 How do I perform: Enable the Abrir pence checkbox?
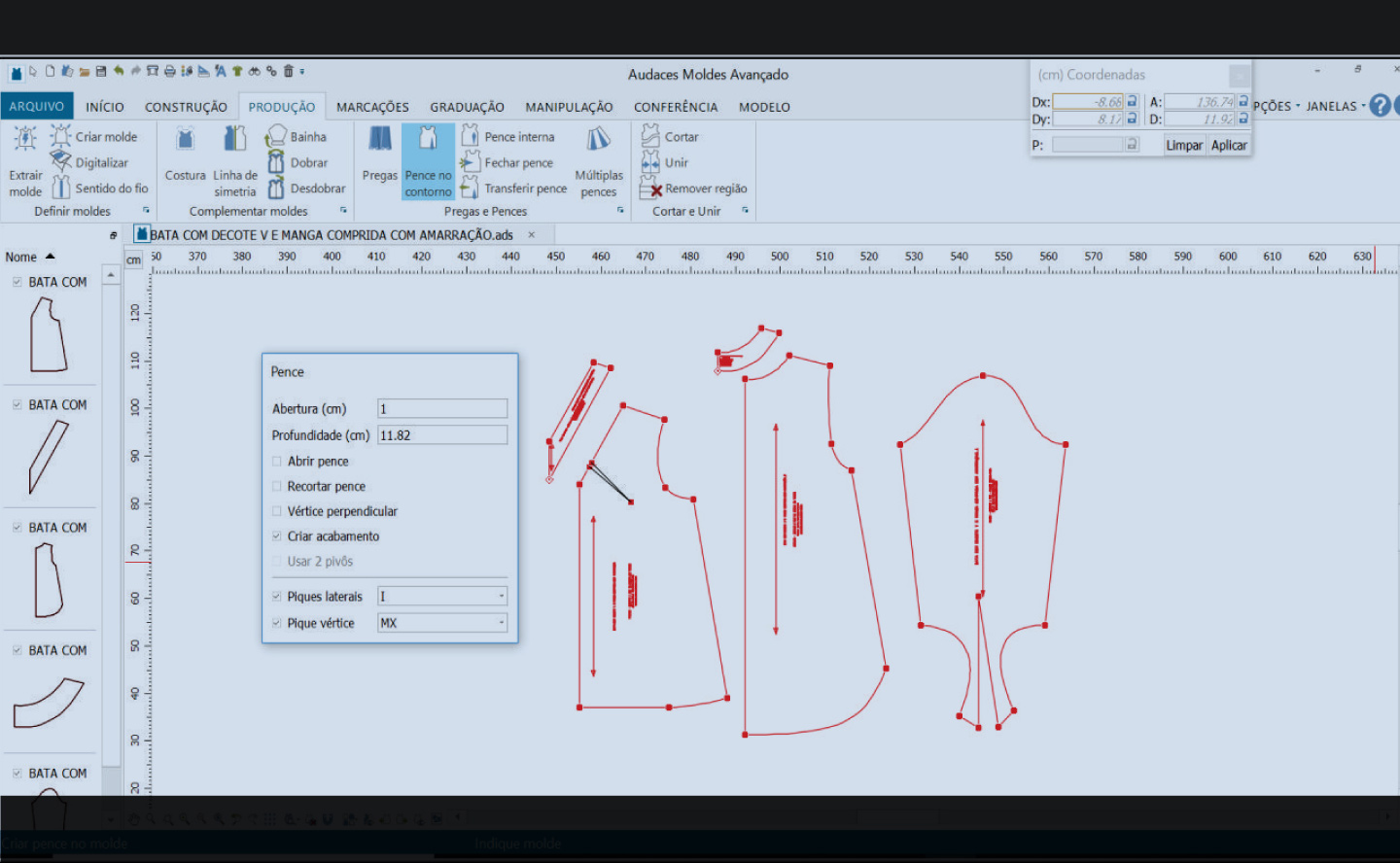277,462
